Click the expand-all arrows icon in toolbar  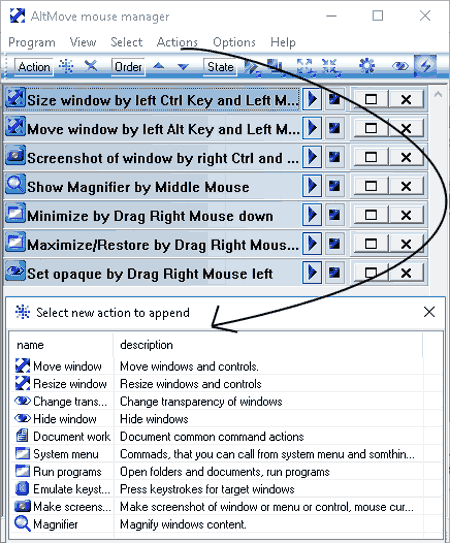pos(306,66)
